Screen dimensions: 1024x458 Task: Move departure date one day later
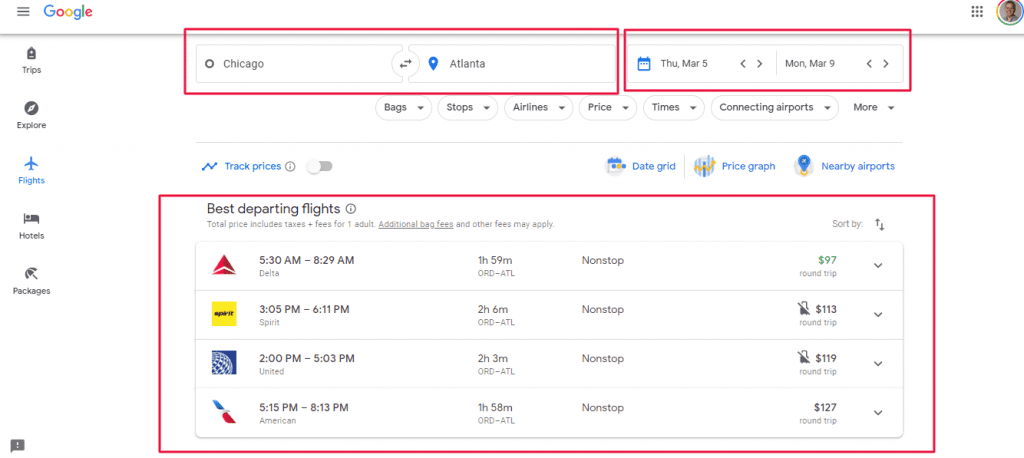click(x=760, y=64)
